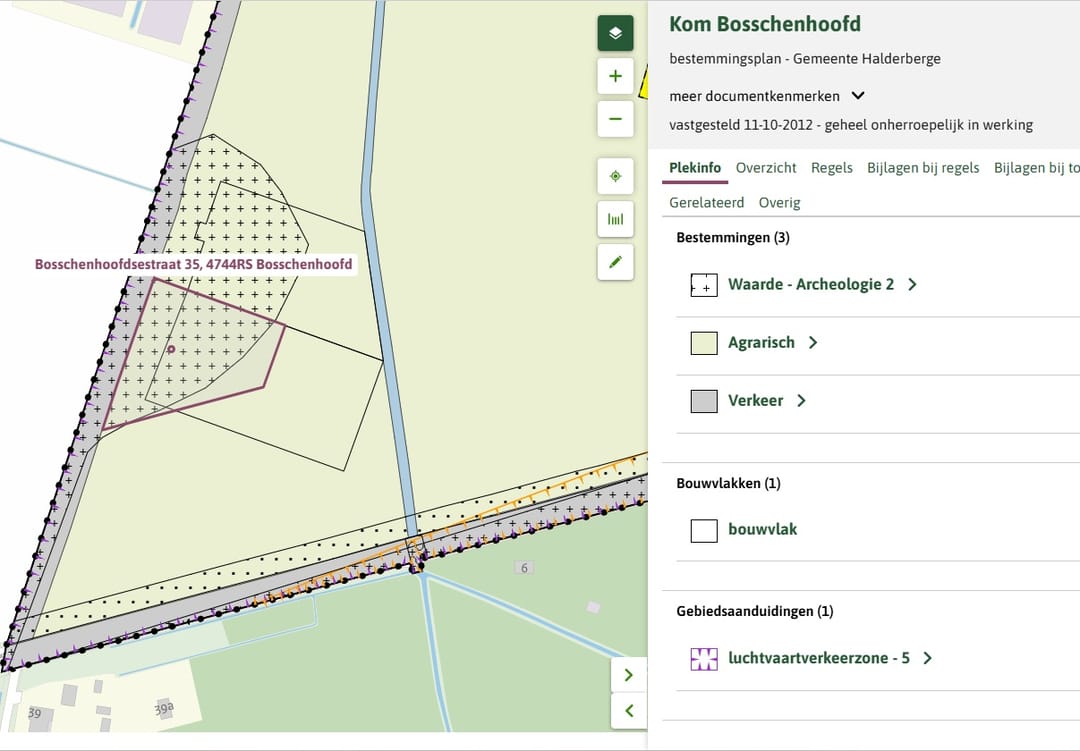
Task: Click the location marker inside the selected parcel
Action: click(171, 349)
